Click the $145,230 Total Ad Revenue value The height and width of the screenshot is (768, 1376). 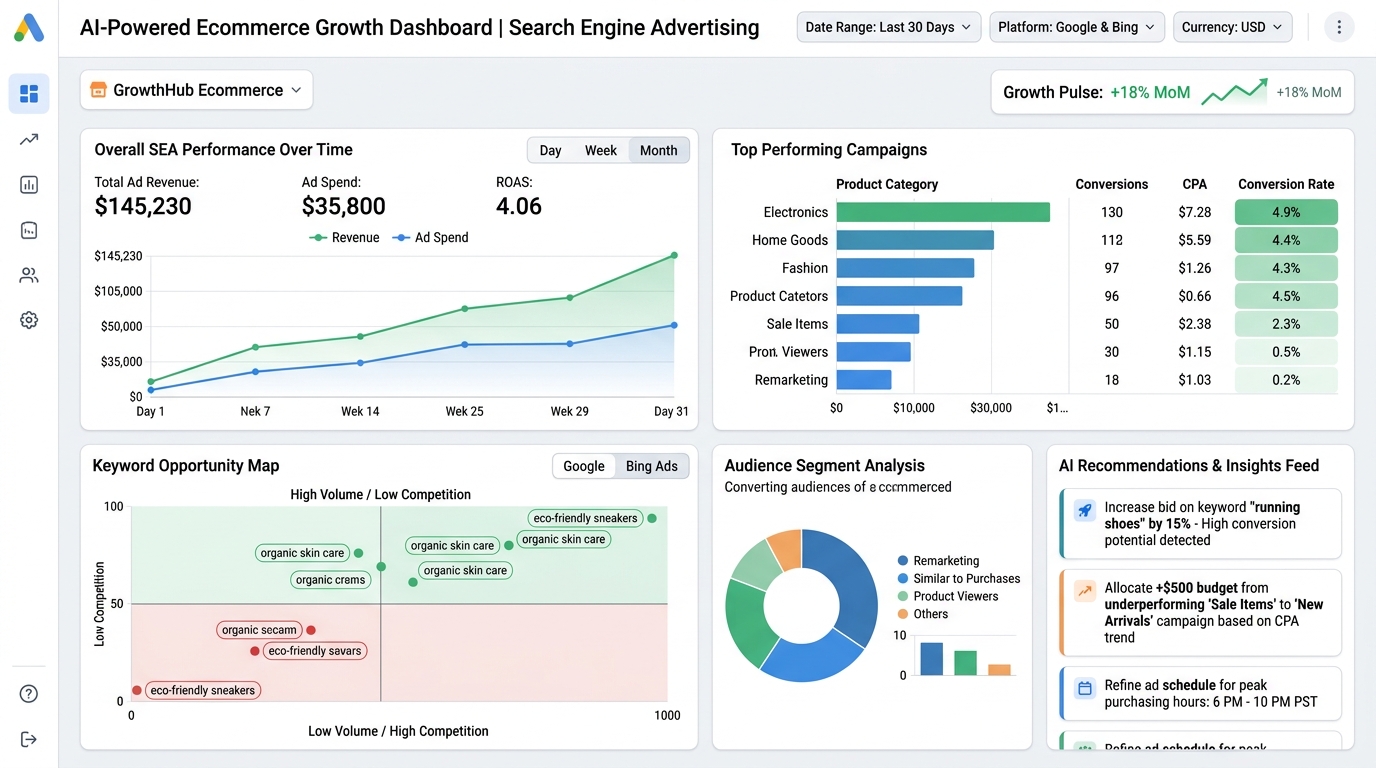[143, 207]
